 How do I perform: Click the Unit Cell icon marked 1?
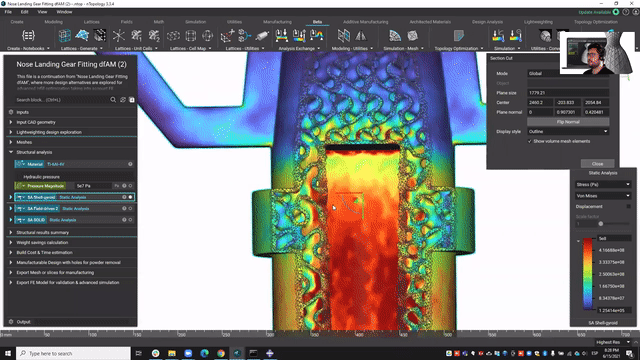[136, 36]
